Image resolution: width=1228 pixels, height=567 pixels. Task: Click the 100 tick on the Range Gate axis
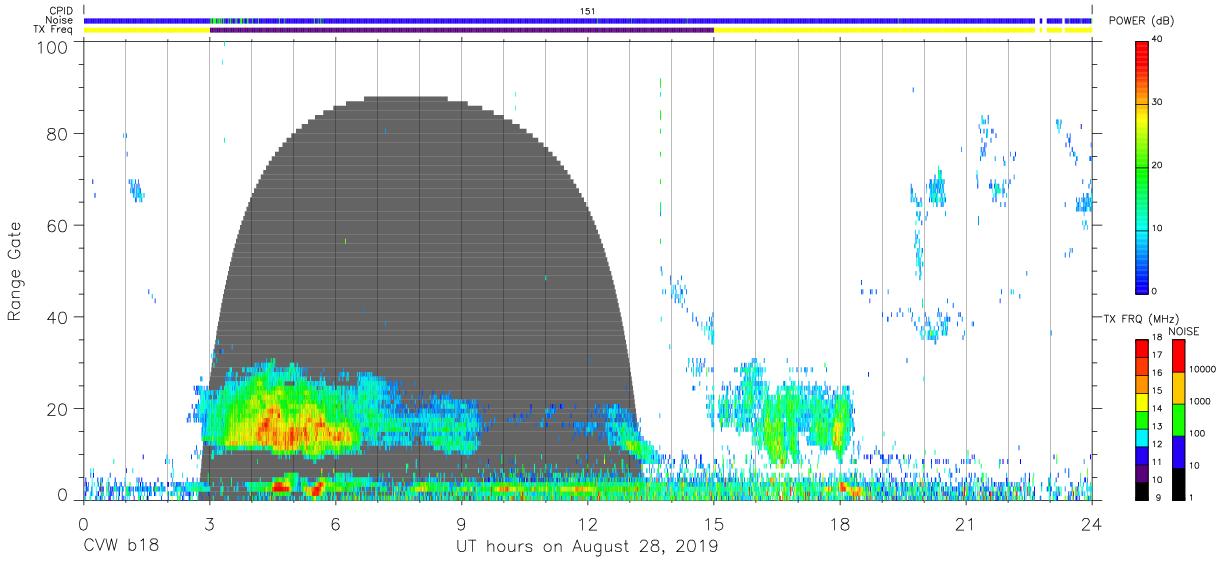pyautogui.click(x=54, y=46)
